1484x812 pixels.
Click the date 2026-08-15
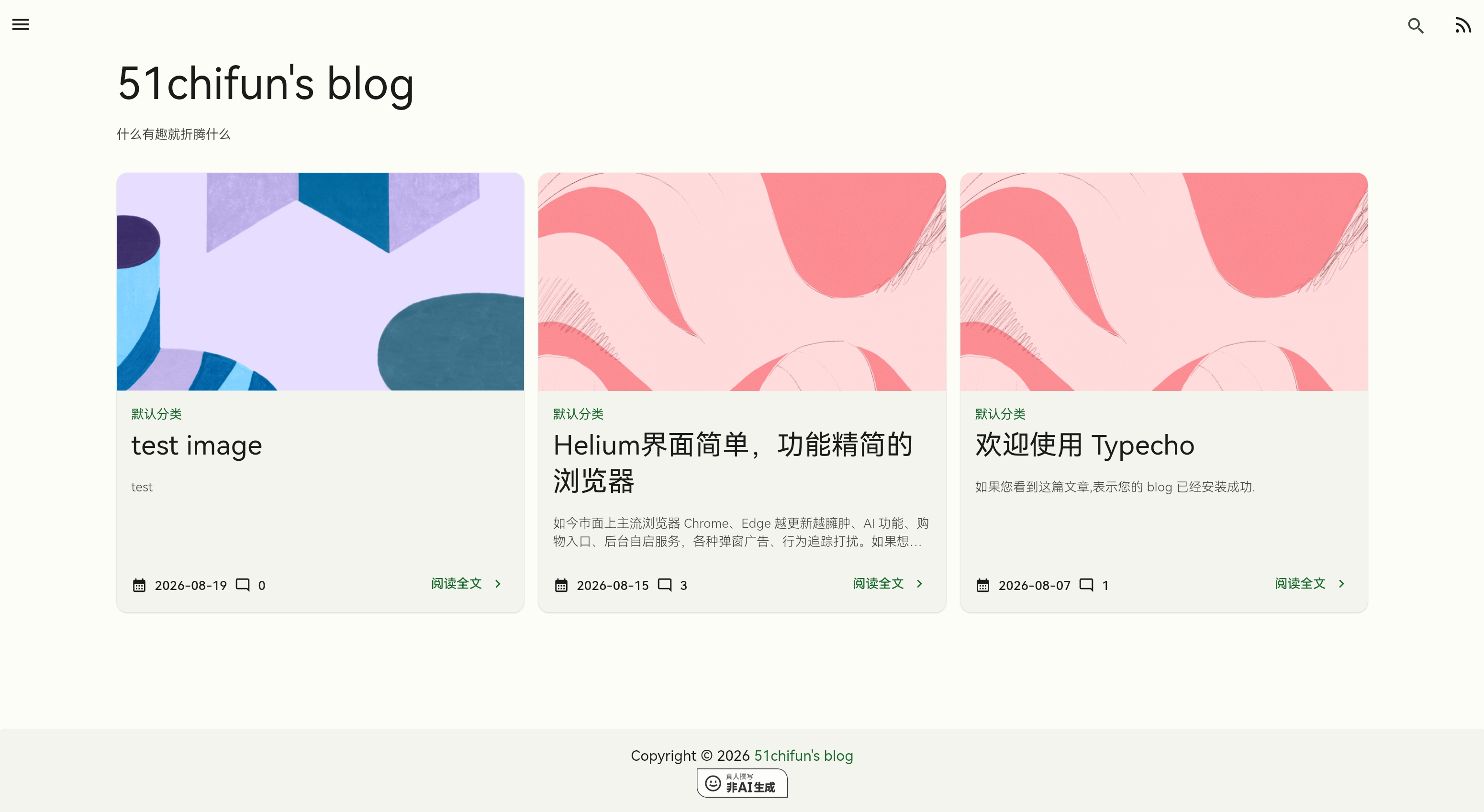(x=613, y=586)
